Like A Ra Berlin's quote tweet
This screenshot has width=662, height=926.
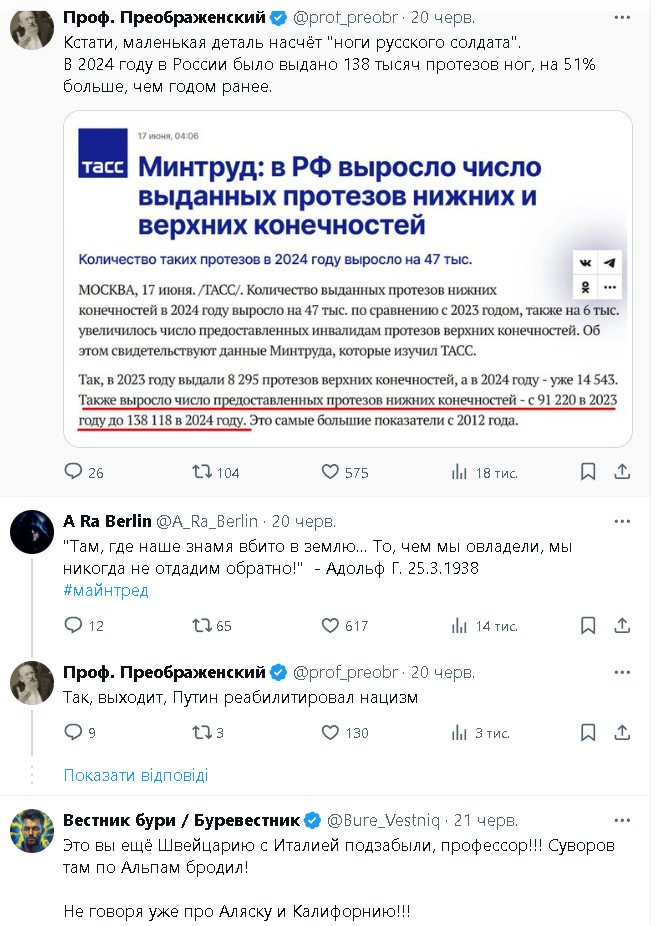pos(330,626)
